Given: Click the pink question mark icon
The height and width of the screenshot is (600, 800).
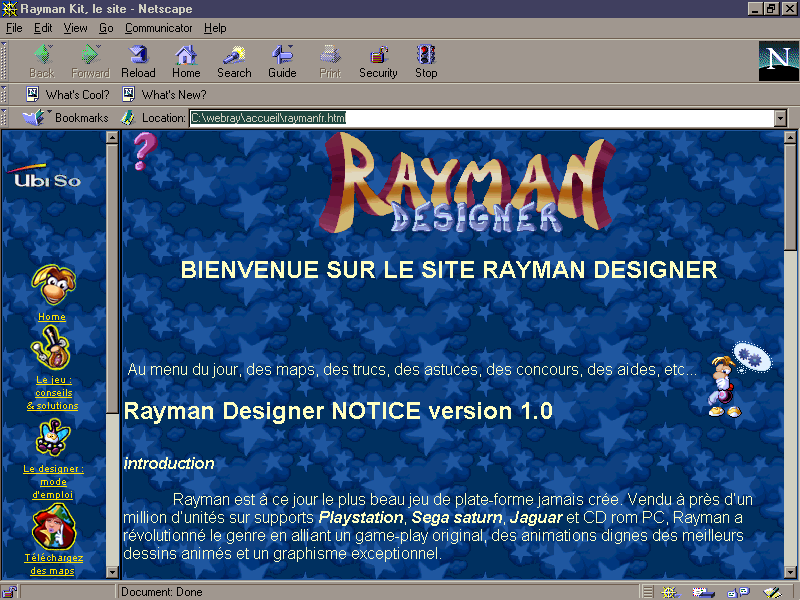Looking at the screenshot, I should 145,151.
